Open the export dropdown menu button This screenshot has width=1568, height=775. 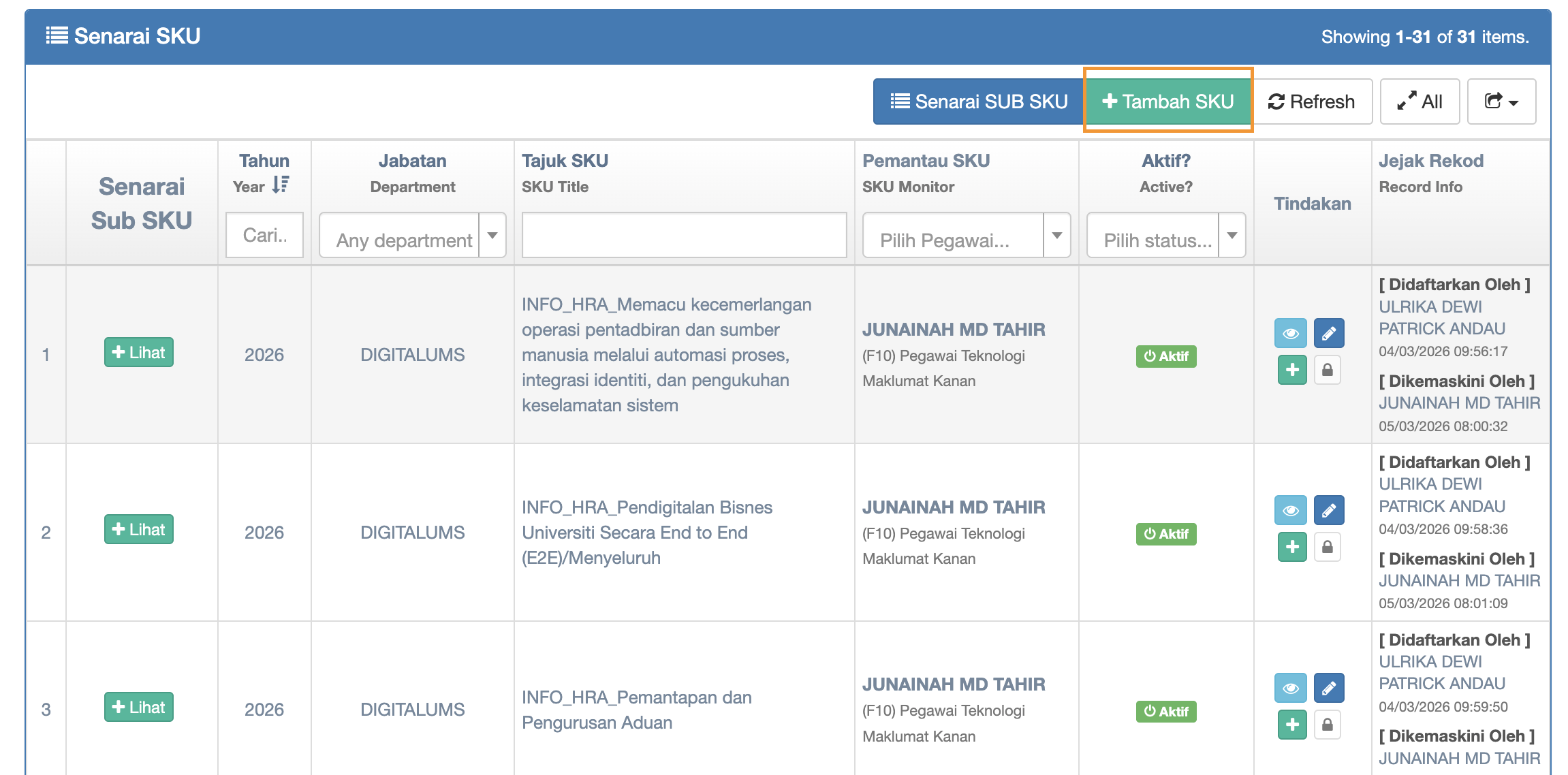1501,102
